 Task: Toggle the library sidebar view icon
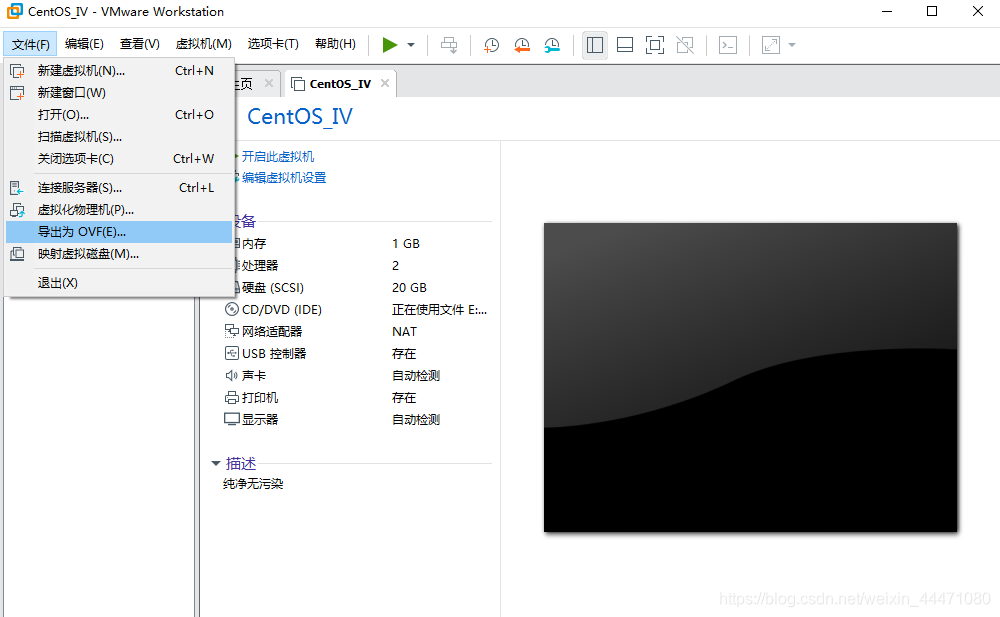(x=594, y=45)
